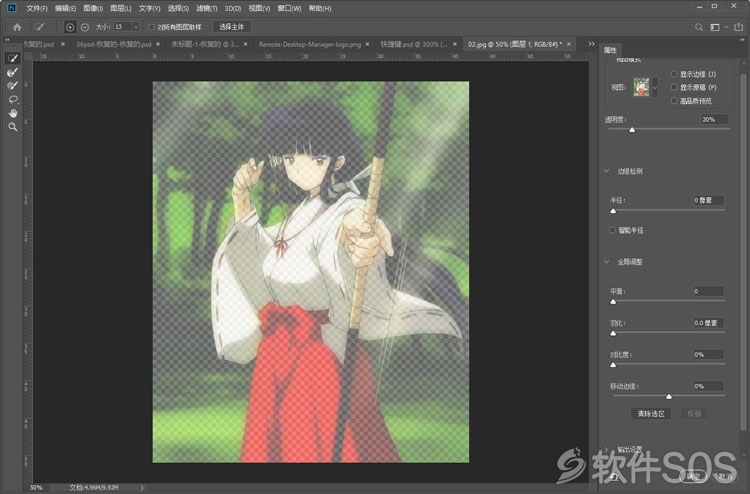The width and height of the screenshot is (750, 494).
Task: Enable 显示边缘 (J) checkbox
Action: tap(674, 74)
